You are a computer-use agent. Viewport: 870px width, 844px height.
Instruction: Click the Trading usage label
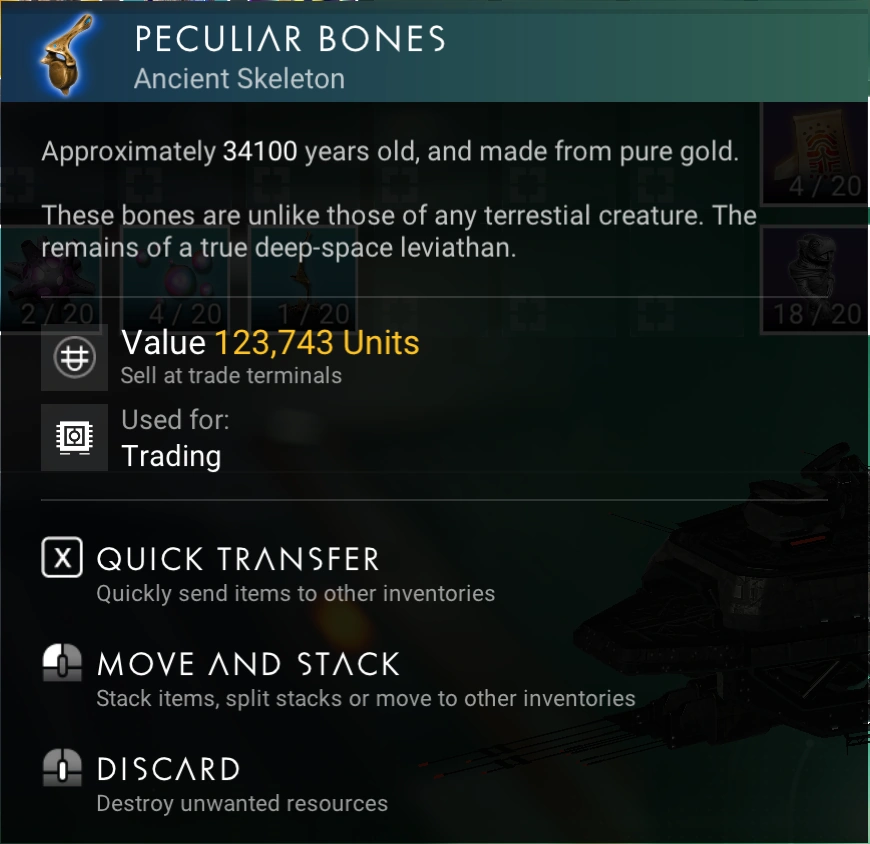coord(171,456)
